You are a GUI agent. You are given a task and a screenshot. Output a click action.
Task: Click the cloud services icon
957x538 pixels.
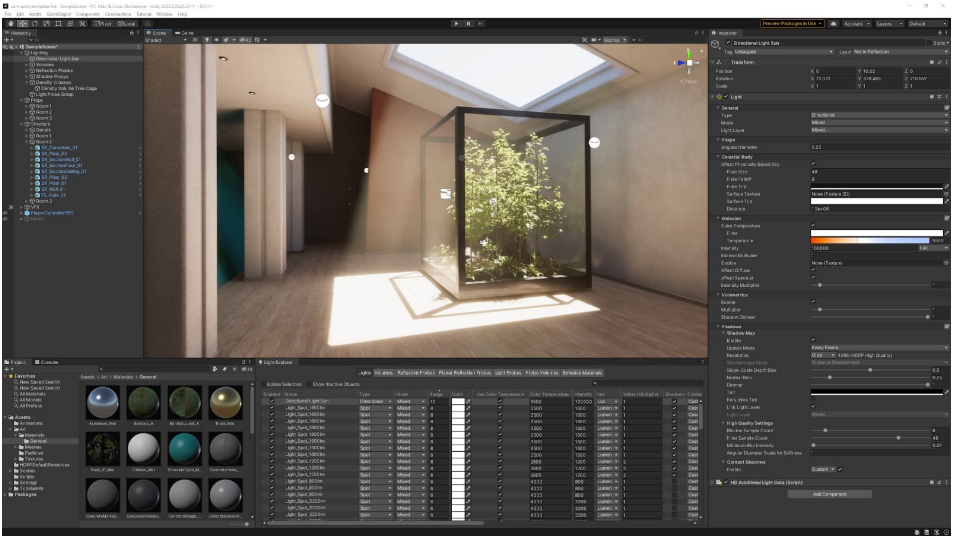click(x=835, y=22)
